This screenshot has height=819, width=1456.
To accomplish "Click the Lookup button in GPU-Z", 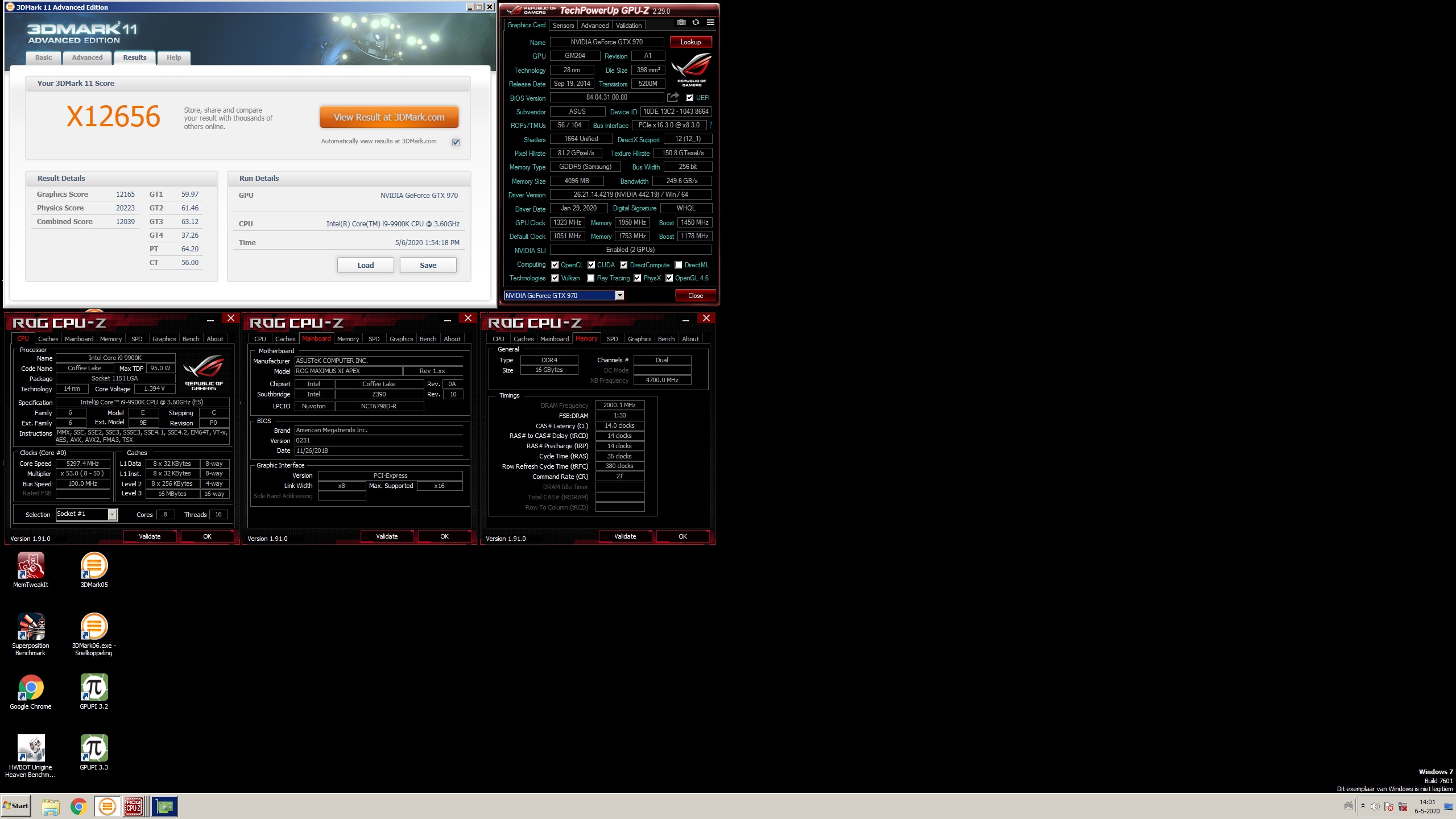I will (690, 42).
